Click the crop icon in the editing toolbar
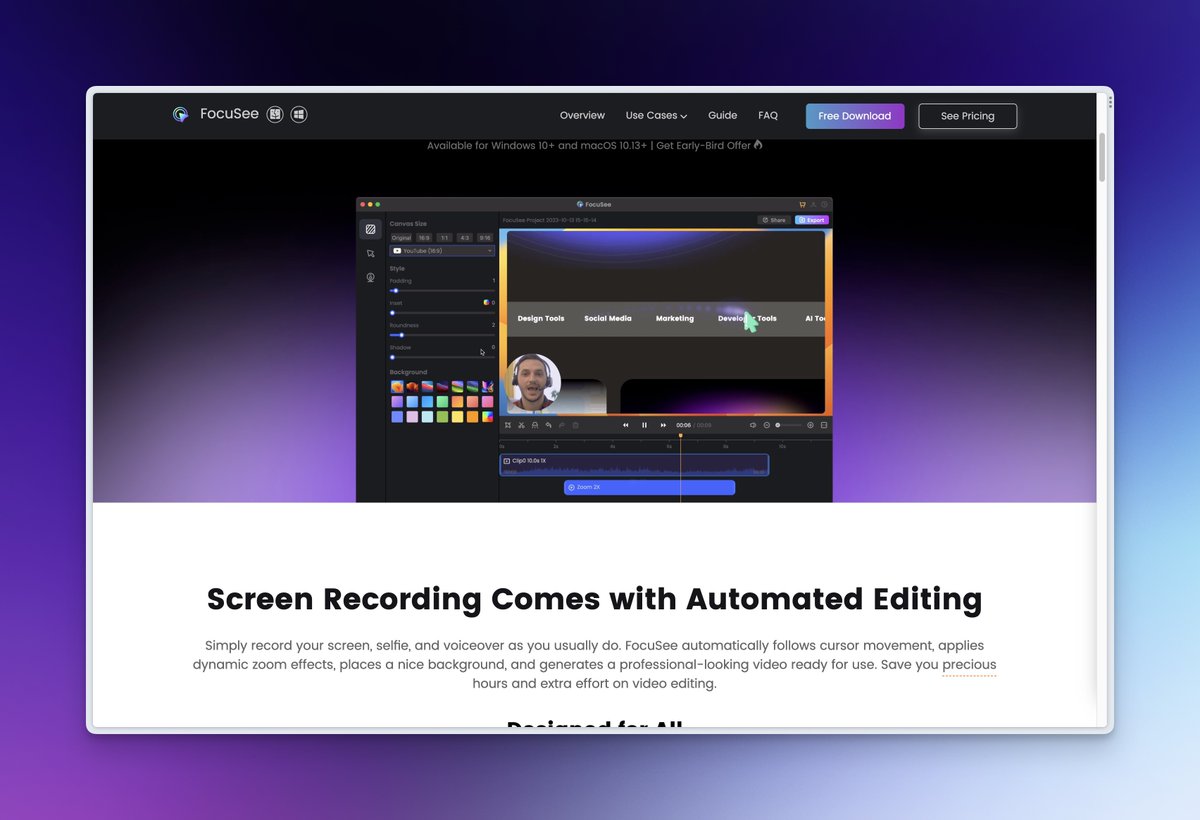 pyautogui.click(x=508, y=425)
